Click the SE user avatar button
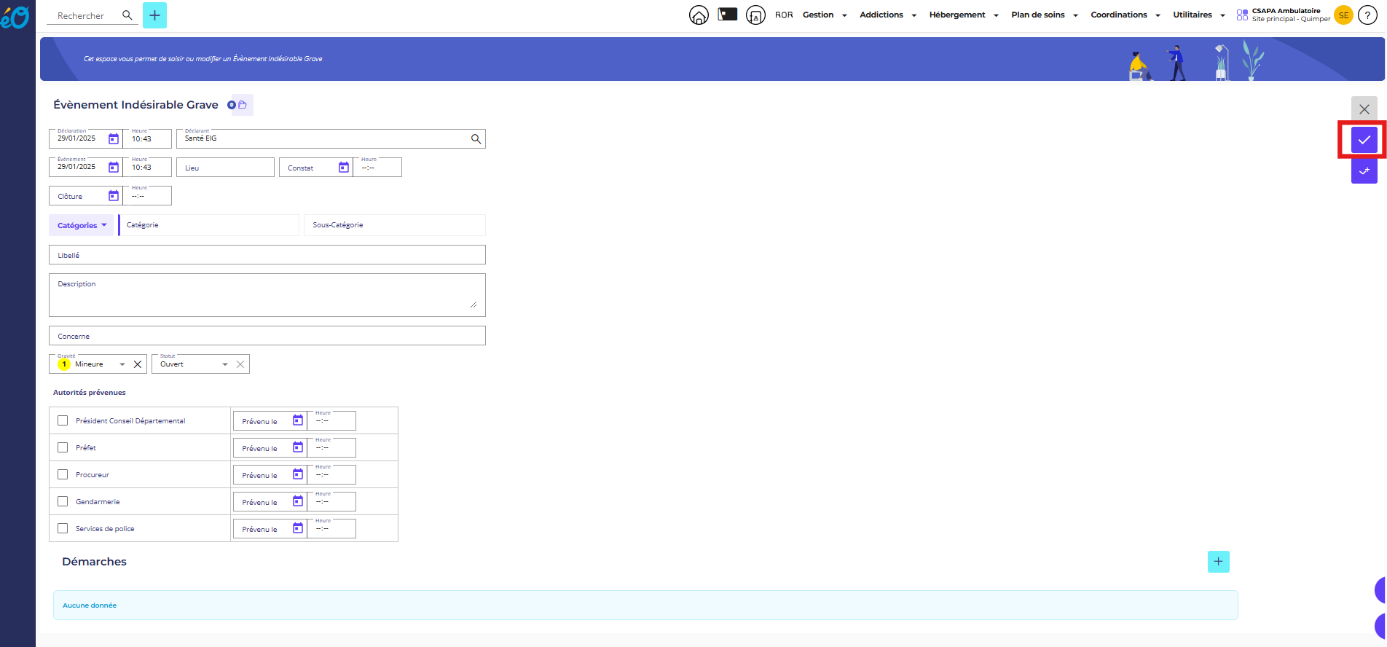The image size is (1387, 647). coord(1343,15)
